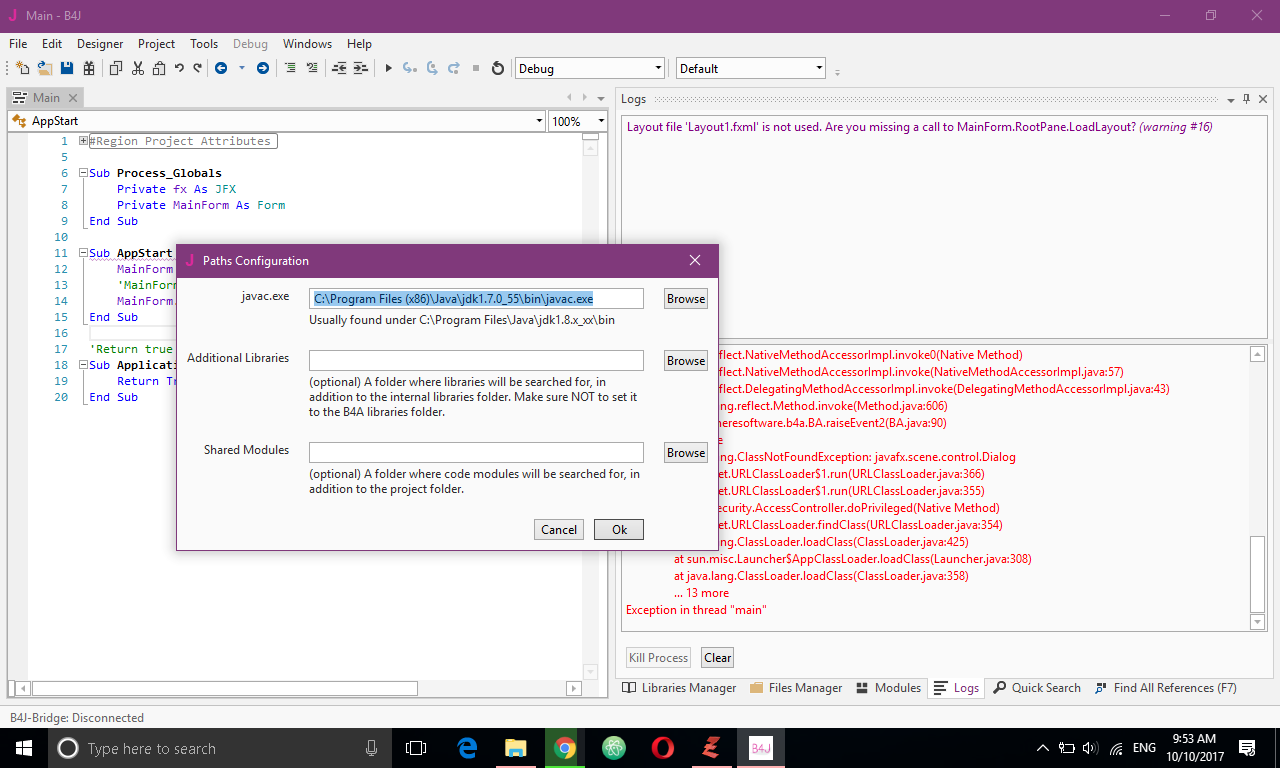Open File Explorer from the taskbar

pos(516,748)
